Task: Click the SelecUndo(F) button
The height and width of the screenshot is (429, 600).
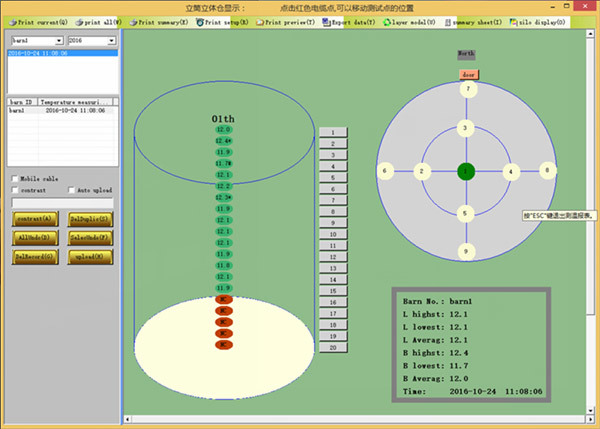Action: (x=91, y=238)
